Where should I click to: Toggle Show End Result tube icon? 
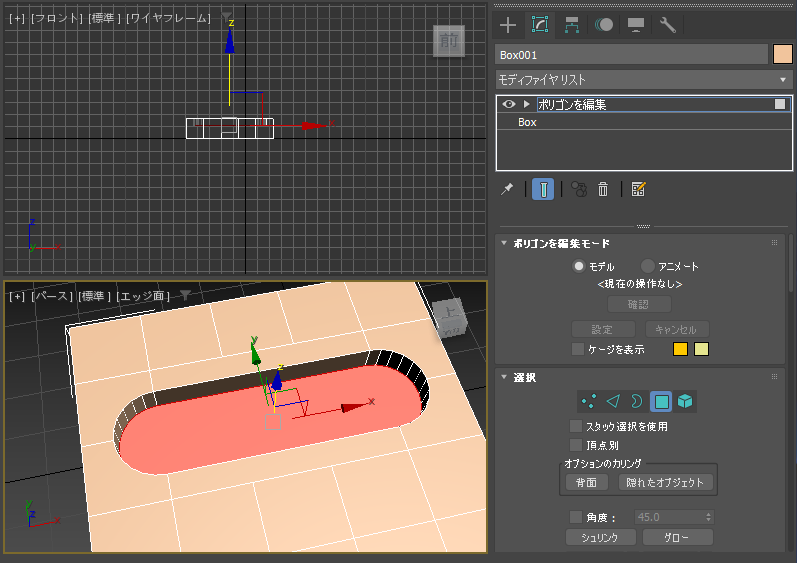pos(543,190)
